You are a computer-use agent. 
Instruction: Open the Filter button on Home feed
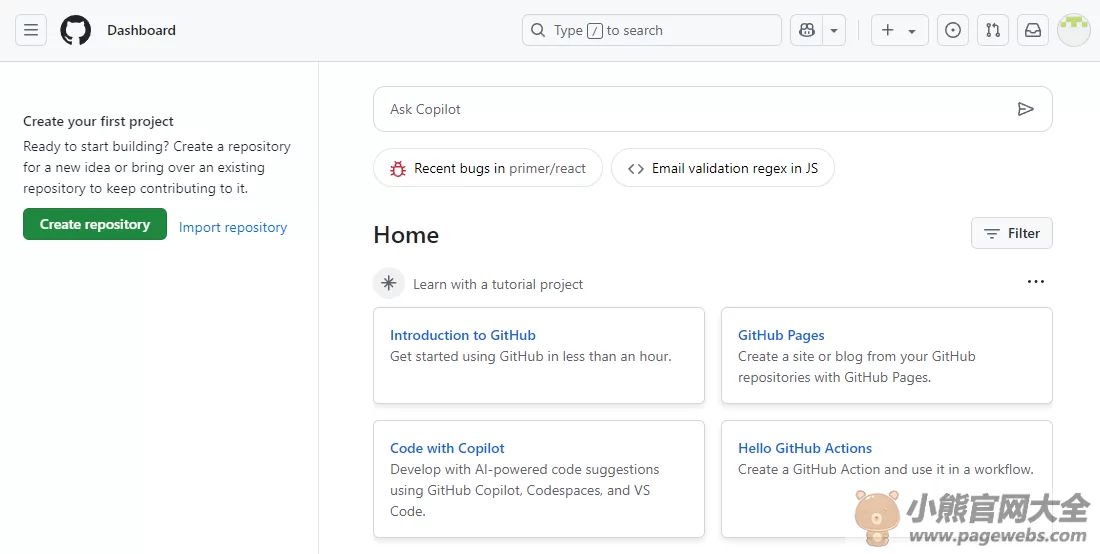click(1012, 233)
